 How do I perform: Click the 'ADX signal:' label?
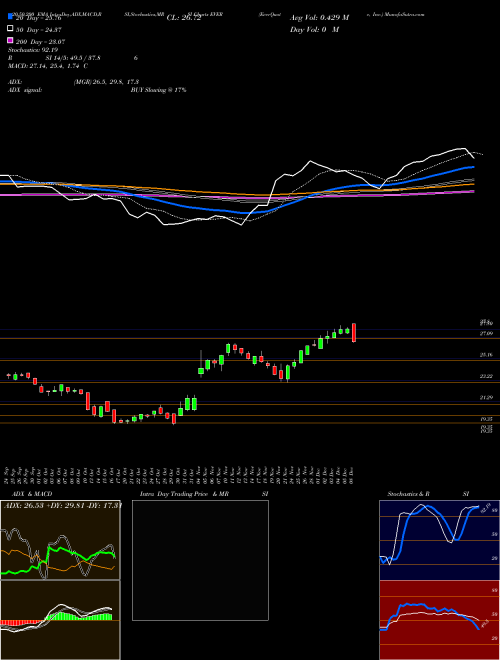25,90
